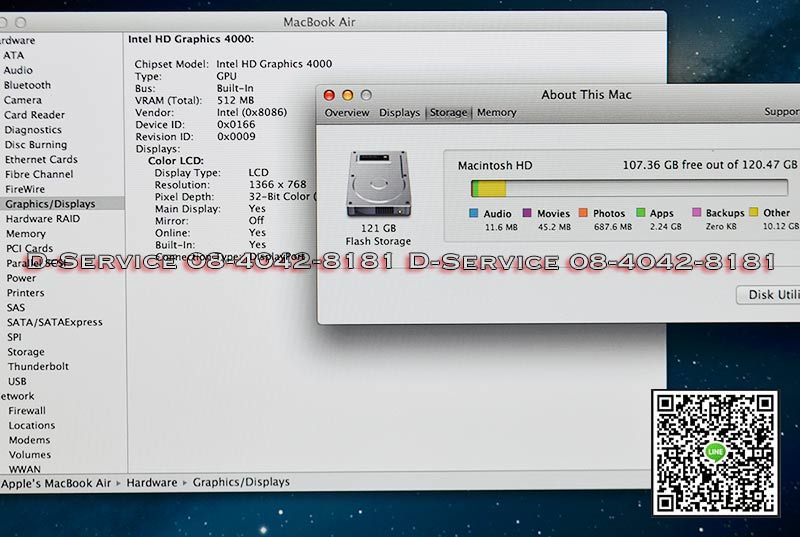
Task: Select WWAN under Network
Action: tap(24, 469)
